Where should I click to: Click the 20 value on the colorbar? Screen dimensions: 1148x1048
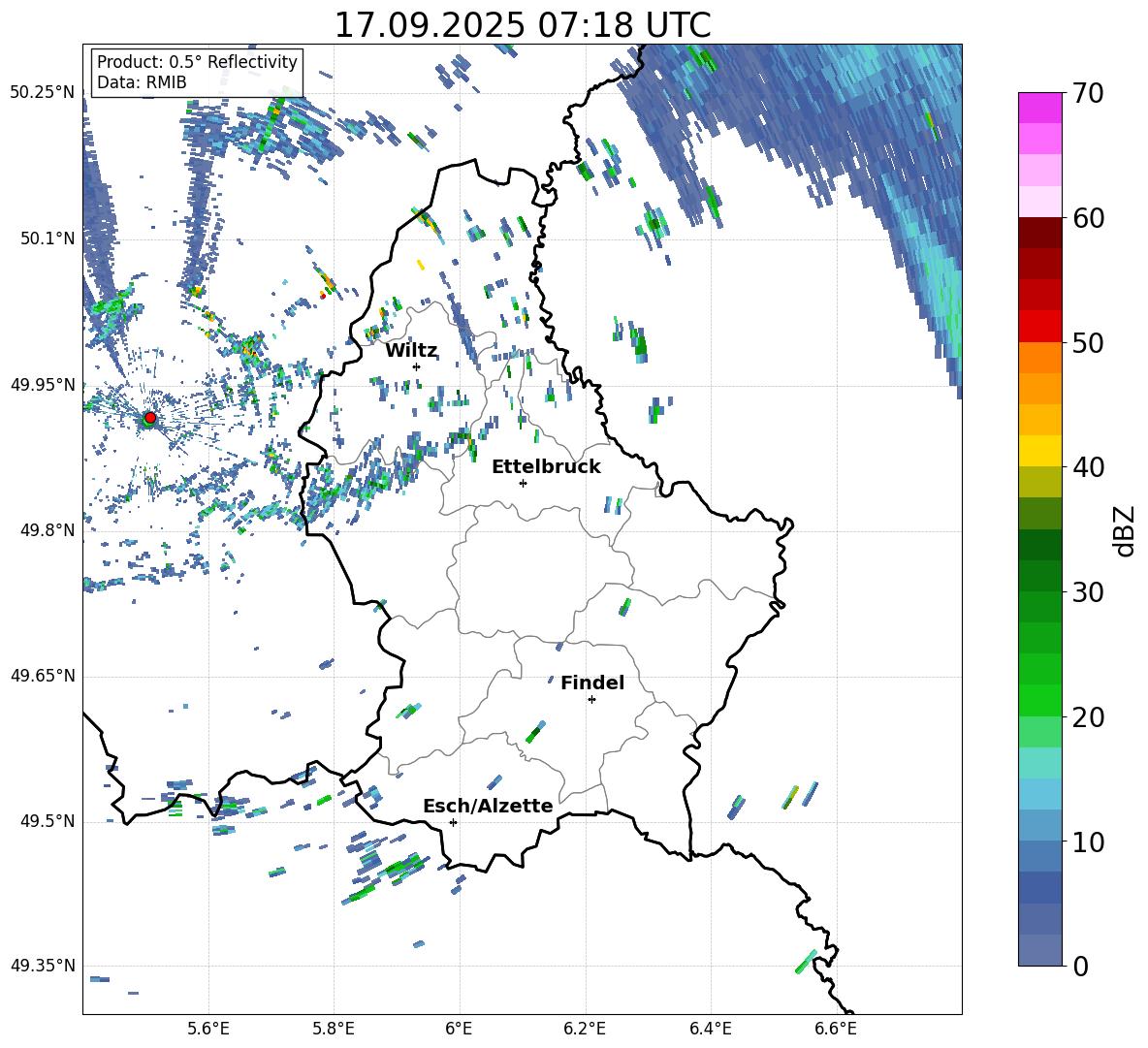point(1088,716)
